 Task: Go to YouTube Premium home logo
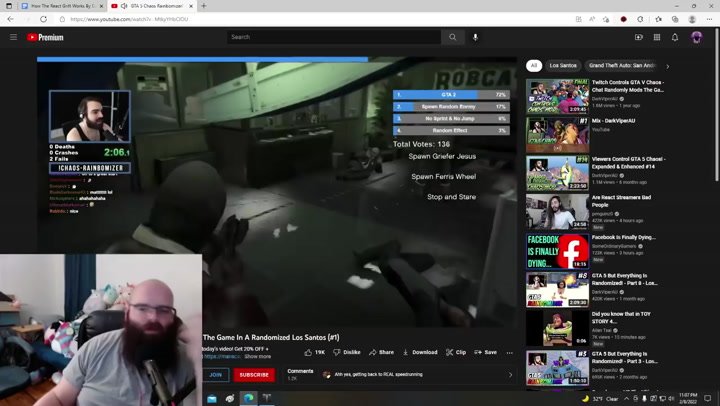[45, 37]
